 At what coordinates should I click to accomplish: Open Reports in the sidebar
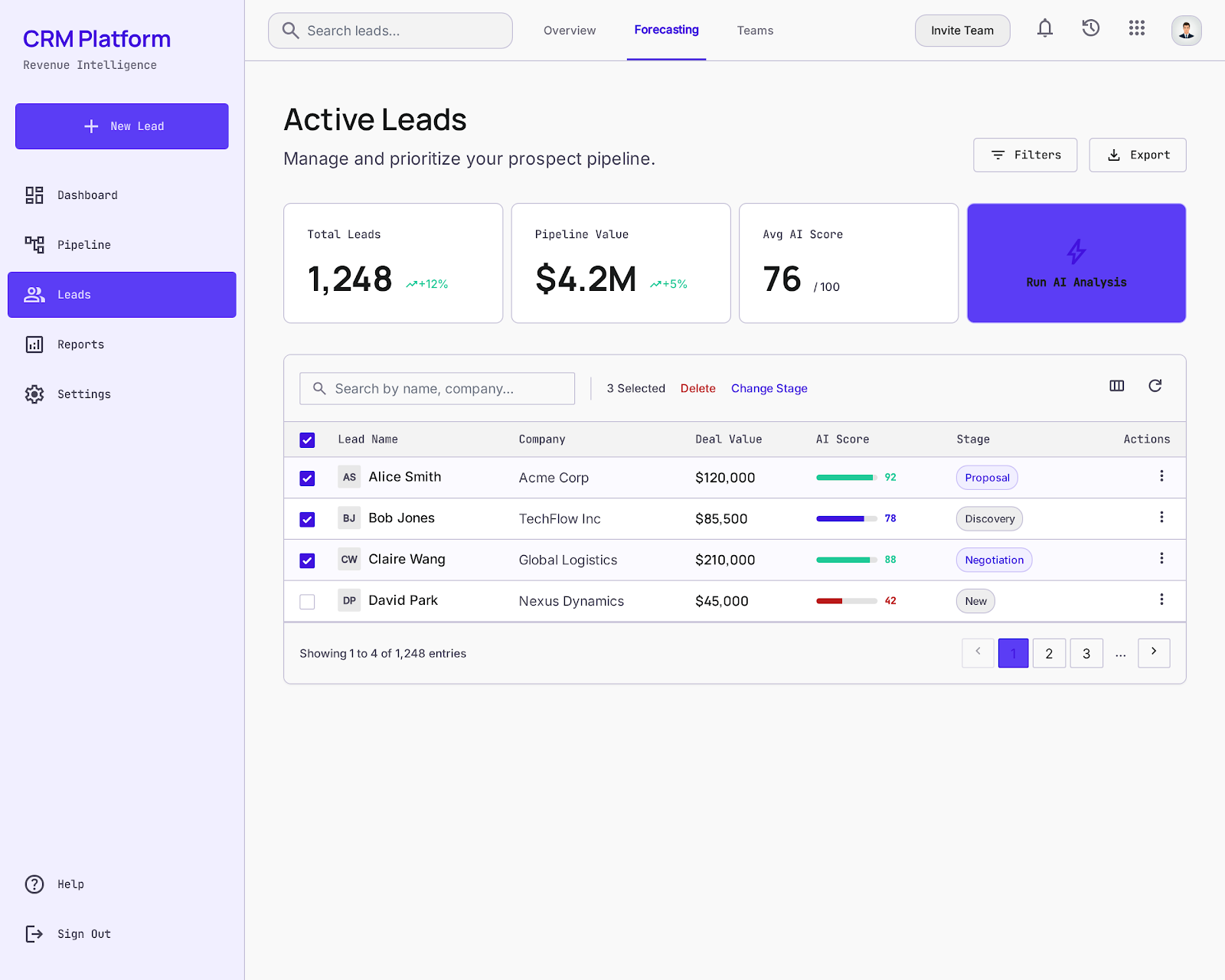click(122, 345)
